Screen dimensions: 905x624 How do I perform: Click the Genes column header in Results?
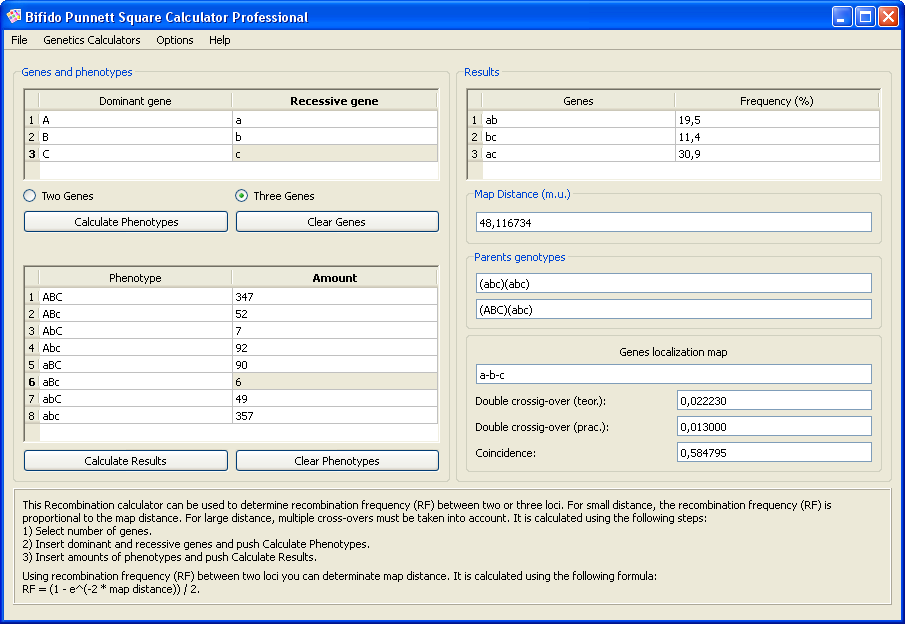pyautogui.click(x=578, y=101)
